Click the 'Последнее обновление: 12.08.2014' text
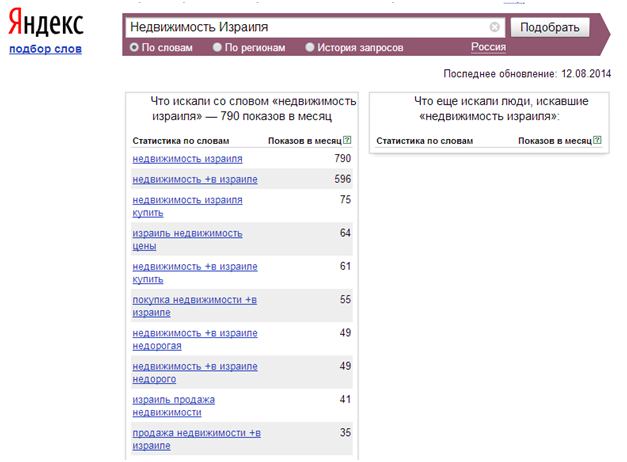This screenshot has height=462, width=627. (x=527, y=74)
